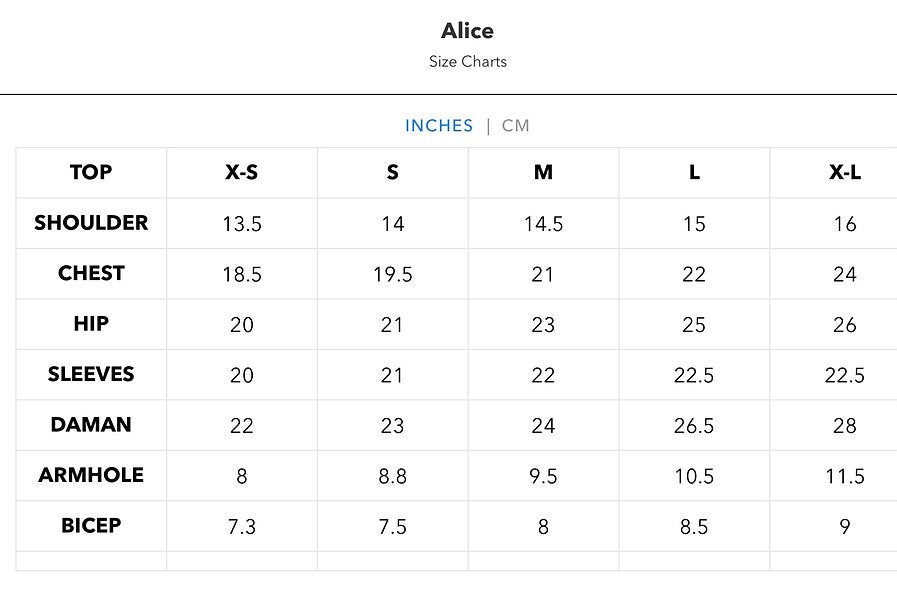Click the DAMAN row label
Image resolution: width=897 pixels, height=605 pixels.
pos(91,425)
